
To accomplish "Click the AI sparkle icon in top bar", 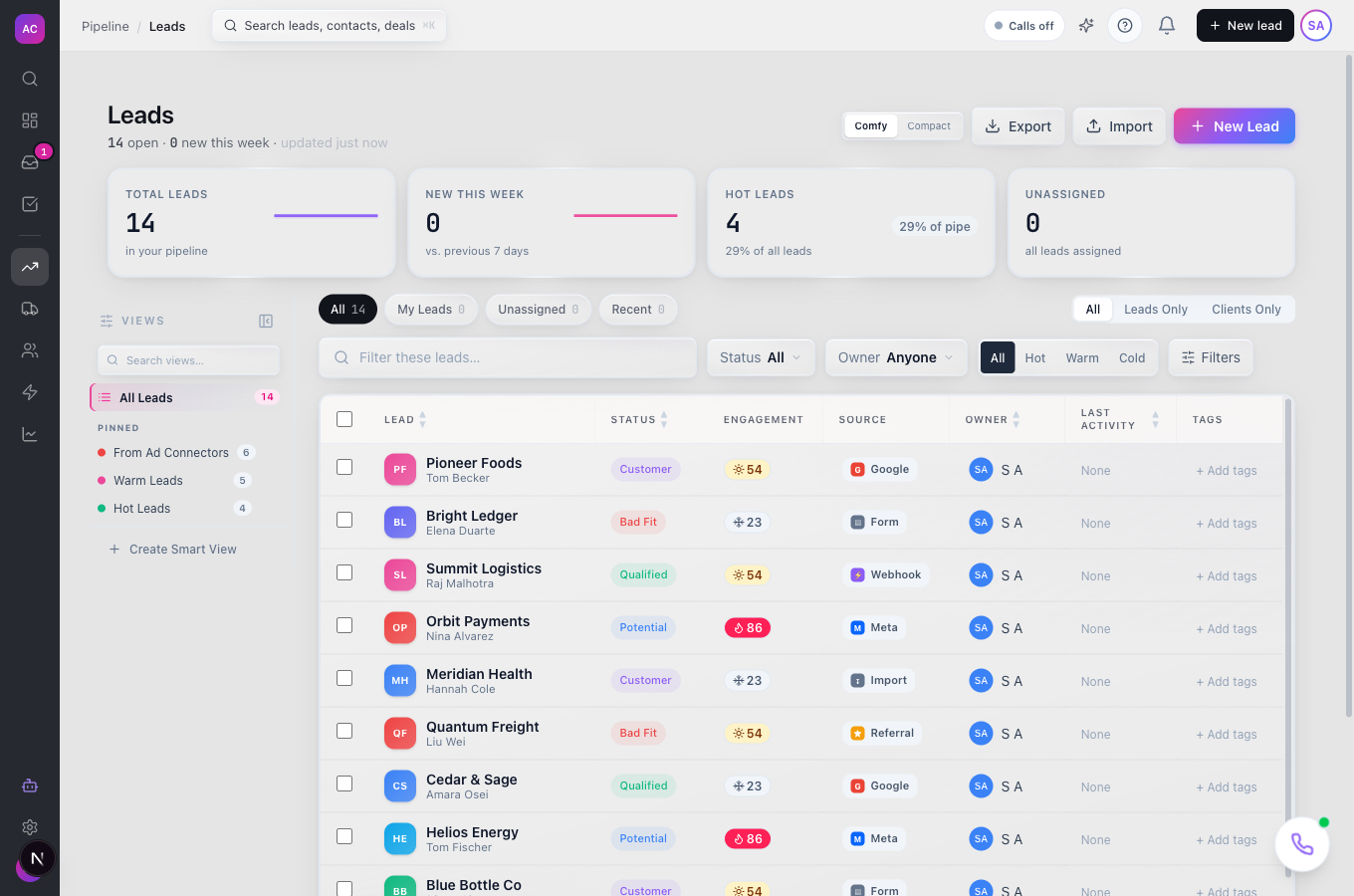I will [1086, 26].
